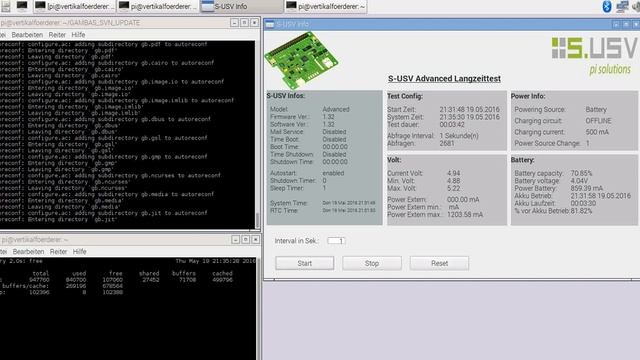Click the S.USV pi solutions logo
Screen dimensions: 640x360
click(594, 56)
